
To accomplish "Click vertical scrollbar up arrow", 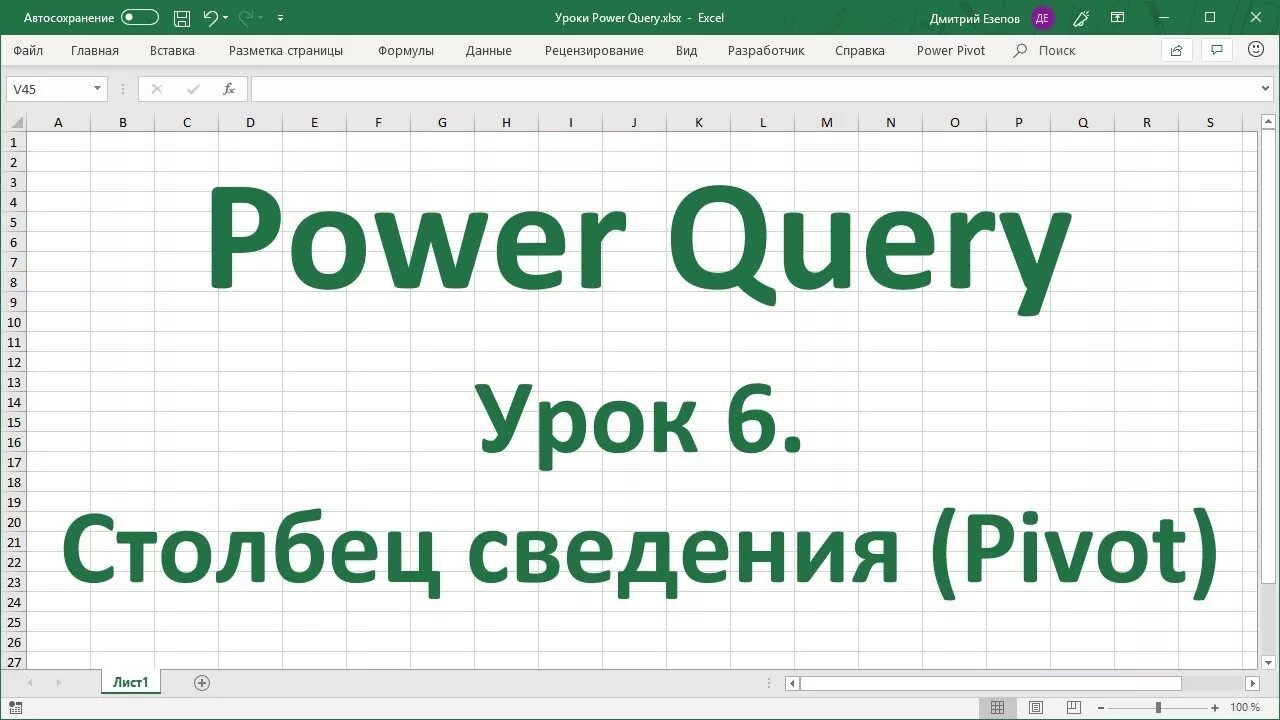I will point(1270,122).
